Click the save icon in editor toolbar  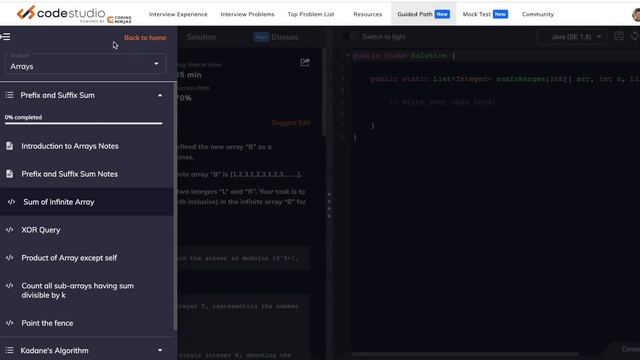pos(619,36)
